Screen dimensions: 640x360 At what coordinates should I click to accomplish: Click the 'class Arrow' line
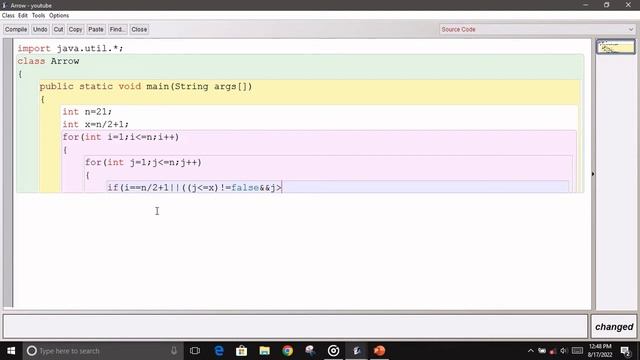pos(48,61)
